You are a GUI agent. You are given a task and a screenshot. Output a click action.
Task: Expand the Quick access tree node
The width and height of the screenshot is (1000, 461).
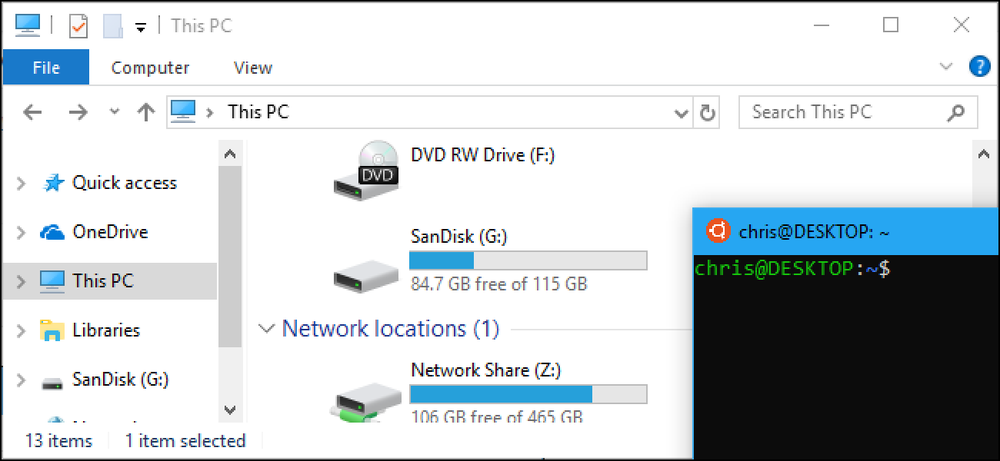coord(21,184)
